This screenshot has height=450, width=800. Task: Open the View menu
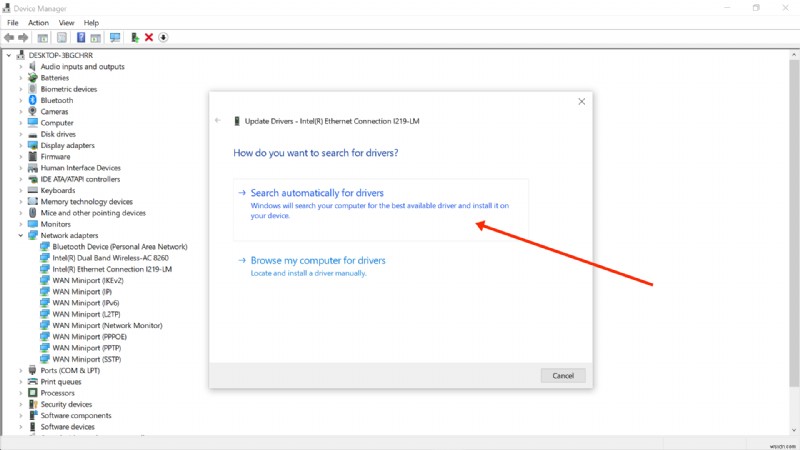pos(66,23)
